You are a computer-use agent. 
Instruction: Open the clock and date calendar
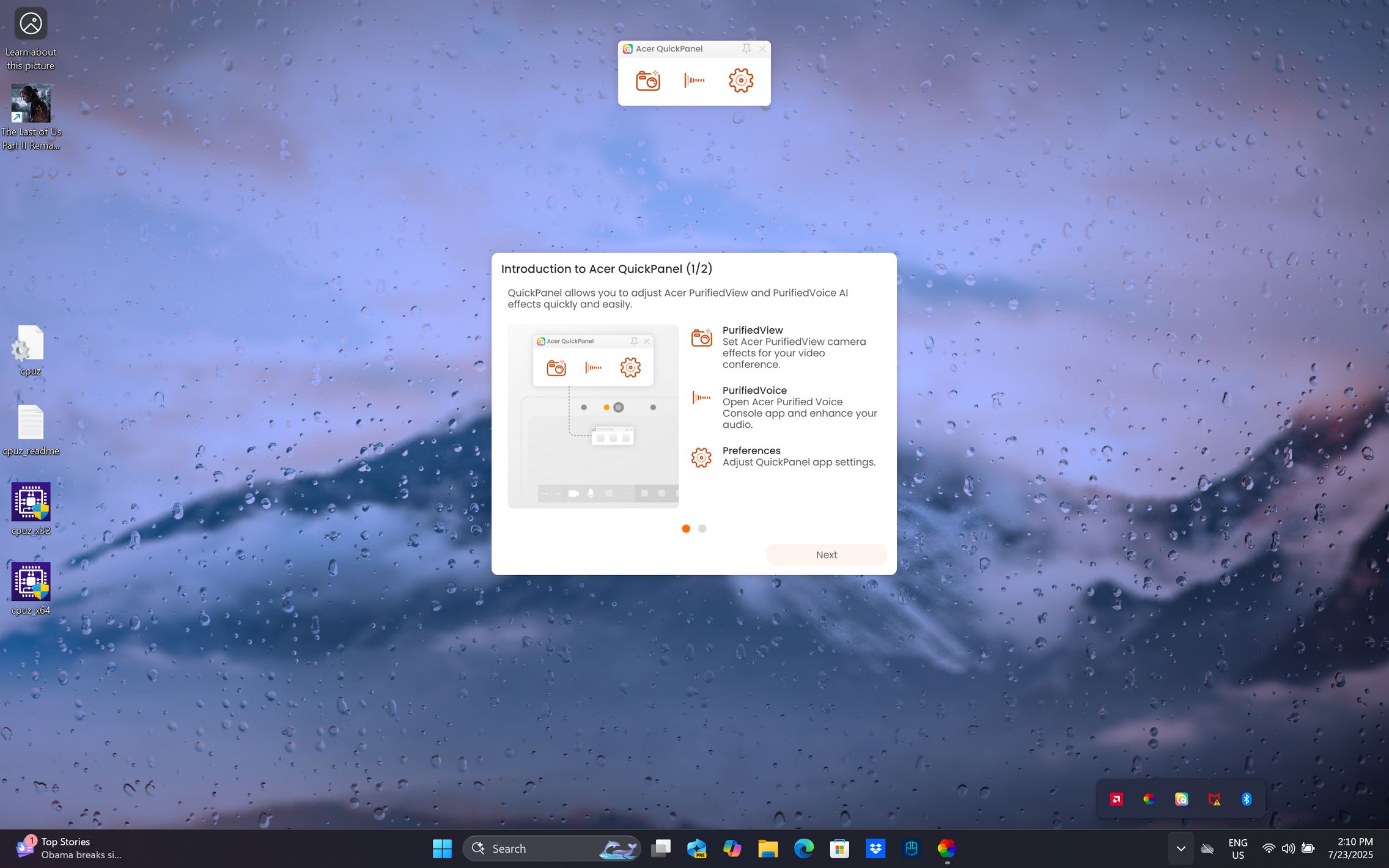click(x=1350, y=848)
